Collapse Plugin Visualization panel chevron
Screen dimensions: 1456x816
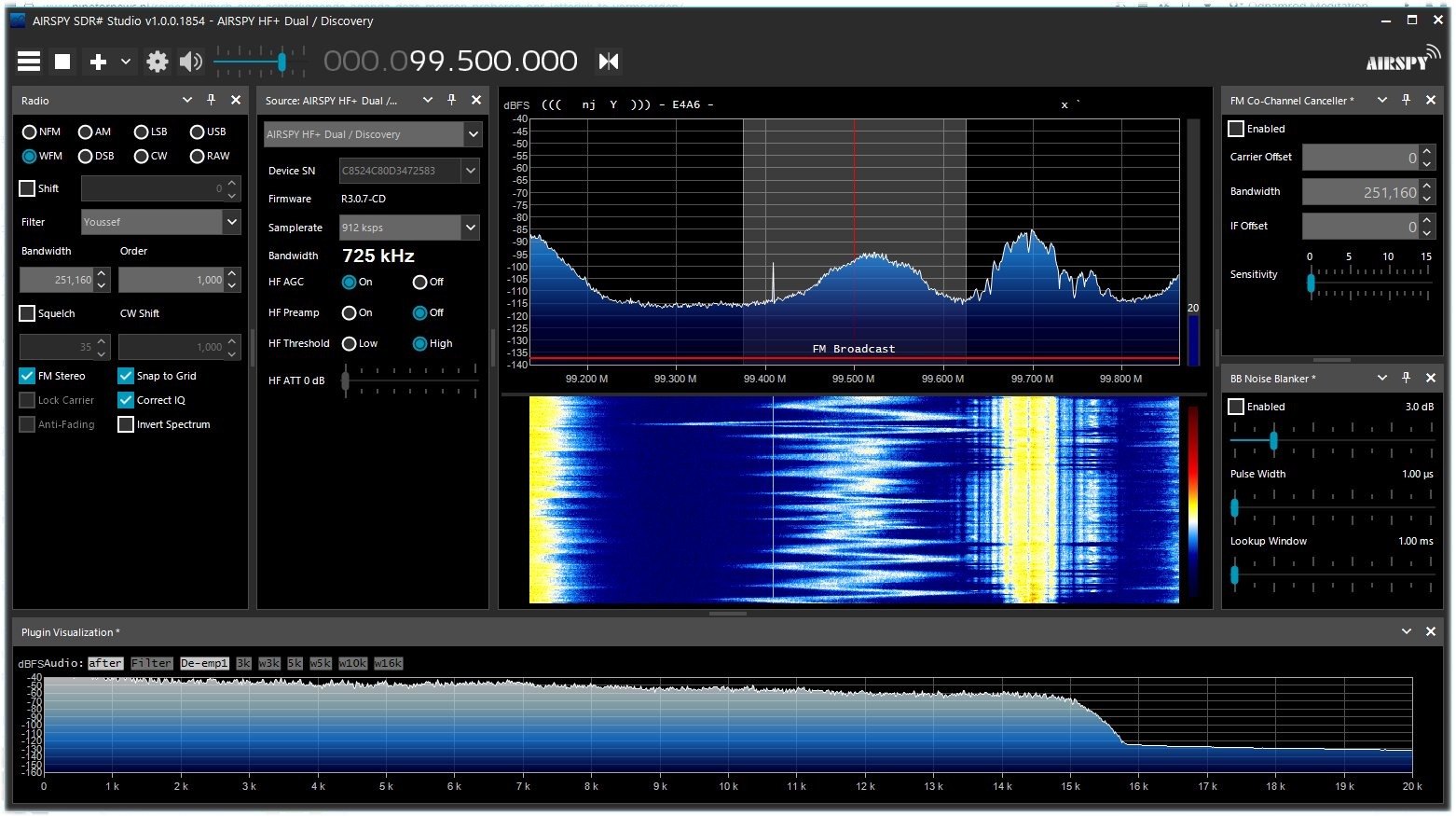[1407, 631]
